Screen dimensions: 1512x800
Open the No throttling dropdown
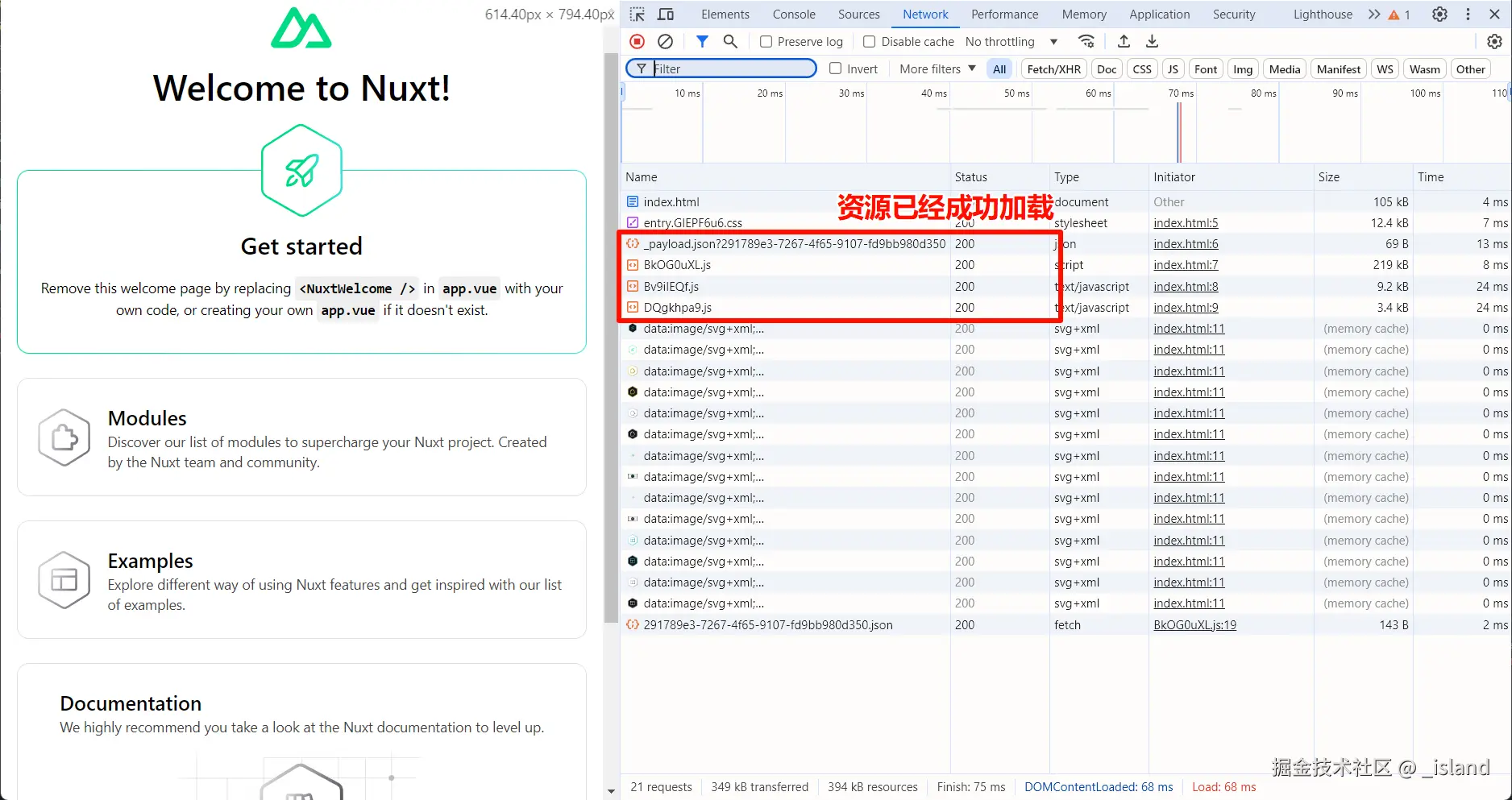(x=1011, y=42)
